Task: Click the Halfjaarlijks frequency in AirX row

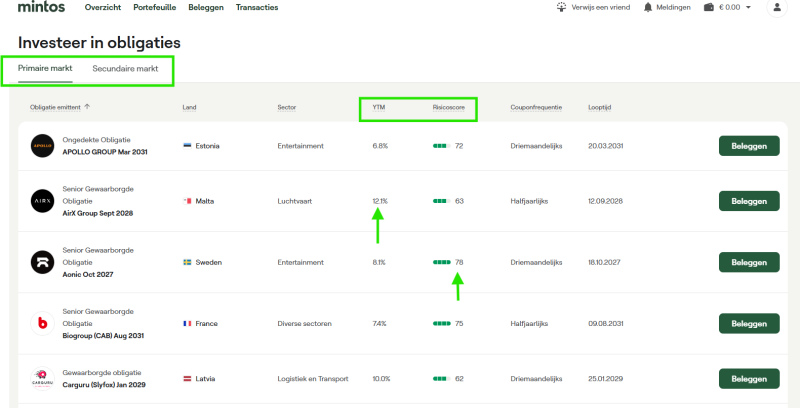Action: coord(529,201)
